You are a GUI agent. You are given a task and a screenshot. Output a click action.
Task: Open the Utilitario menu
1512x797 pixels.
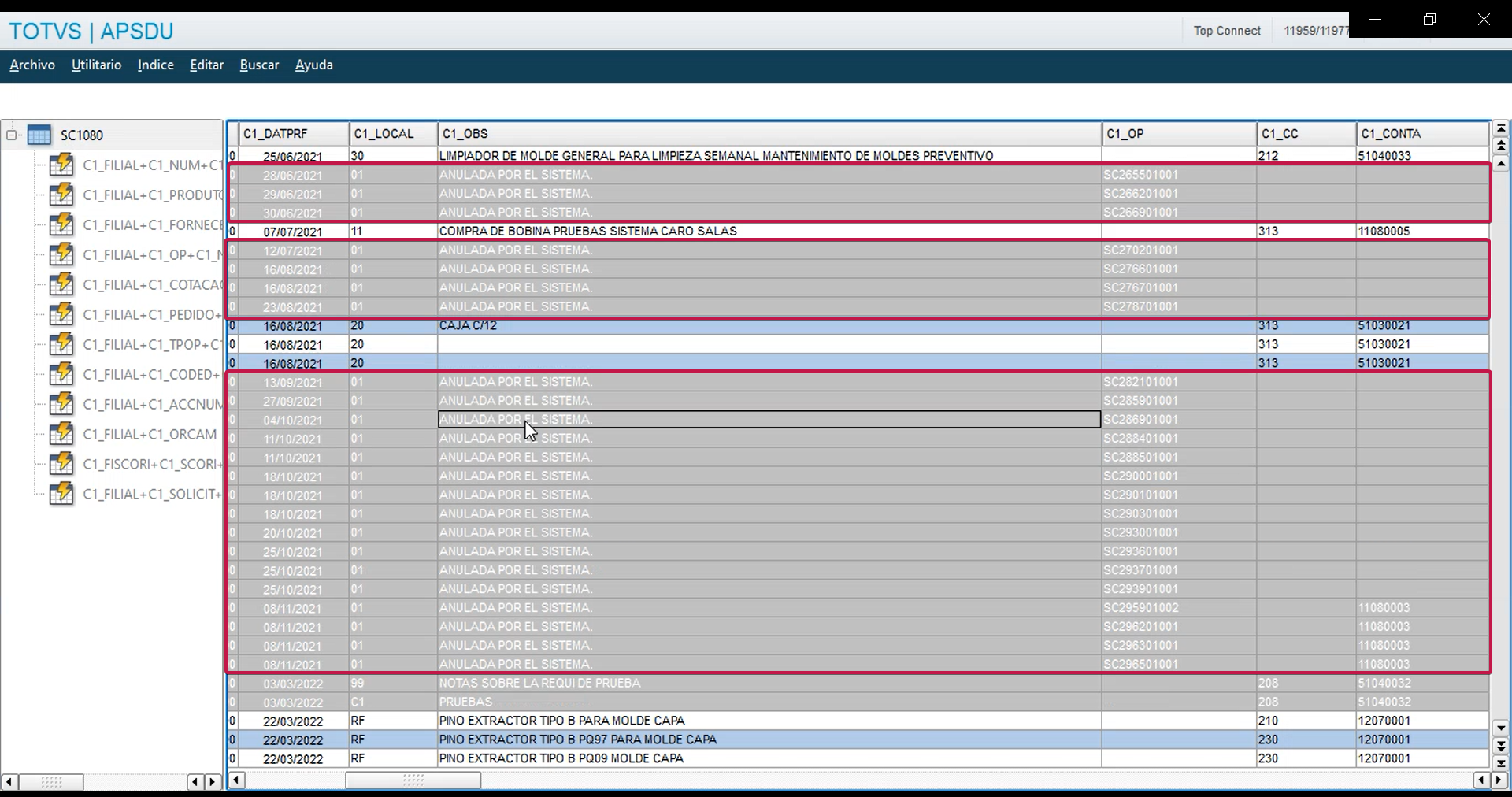pos(96,65)
